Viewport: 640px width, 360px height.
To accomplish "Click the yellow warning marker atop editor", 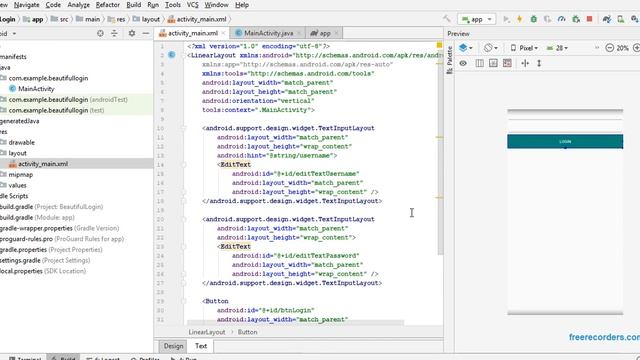I will [439, 45].
